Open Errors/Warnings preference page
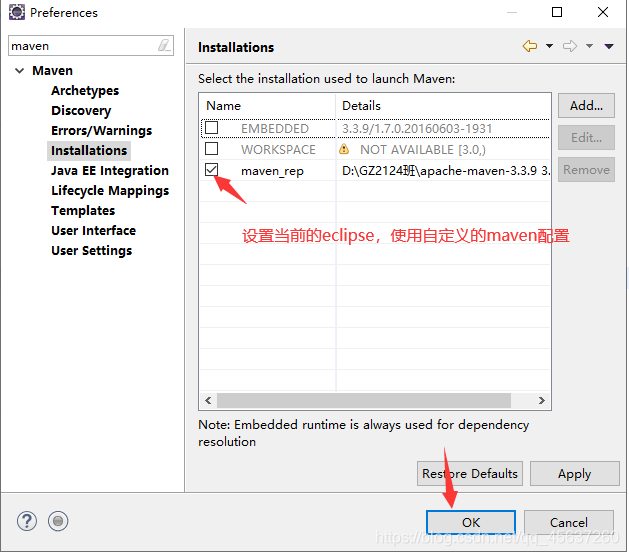629x556 pixels. click(x=101, y=131)
